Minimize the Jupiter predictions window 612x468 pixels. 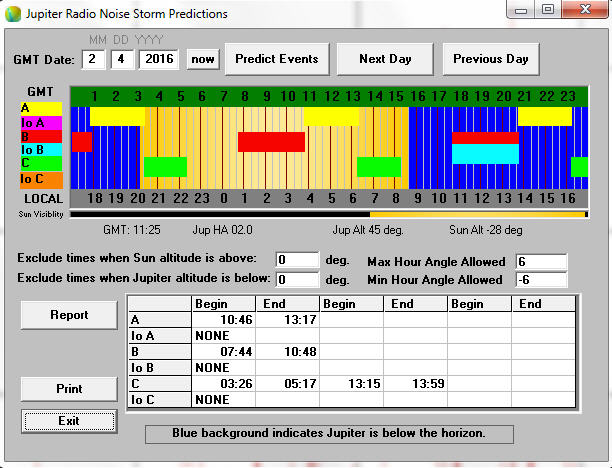pos(521,9)
